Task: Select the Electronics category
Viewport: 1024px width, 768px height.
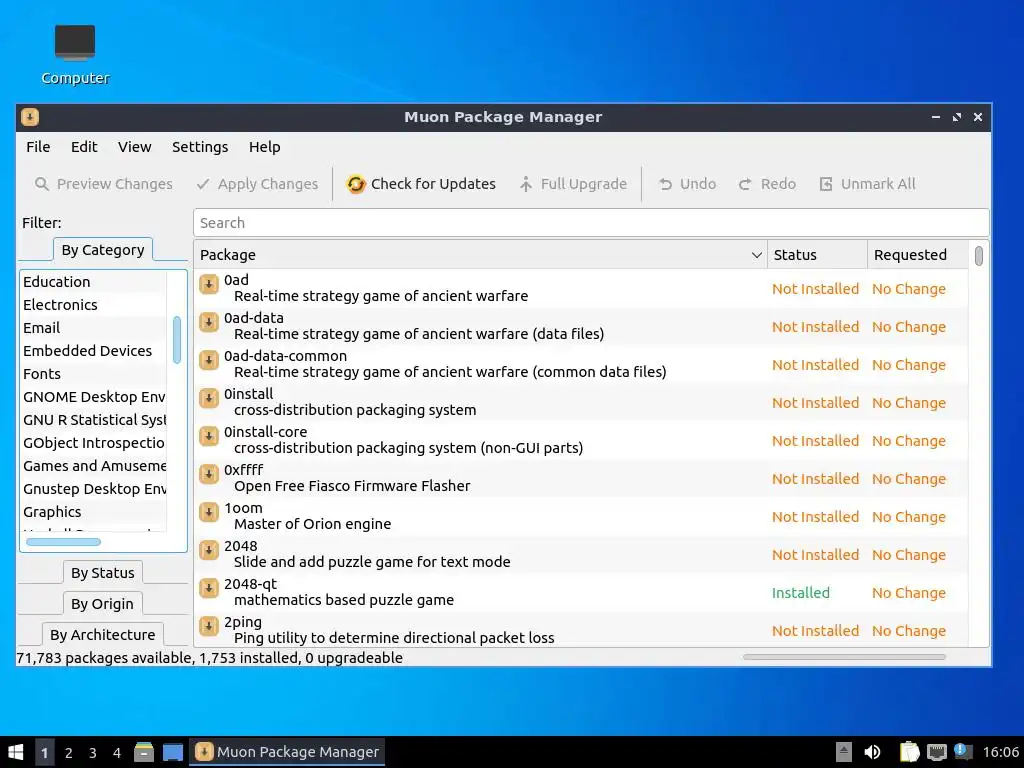Action: (x=93, y=305)
